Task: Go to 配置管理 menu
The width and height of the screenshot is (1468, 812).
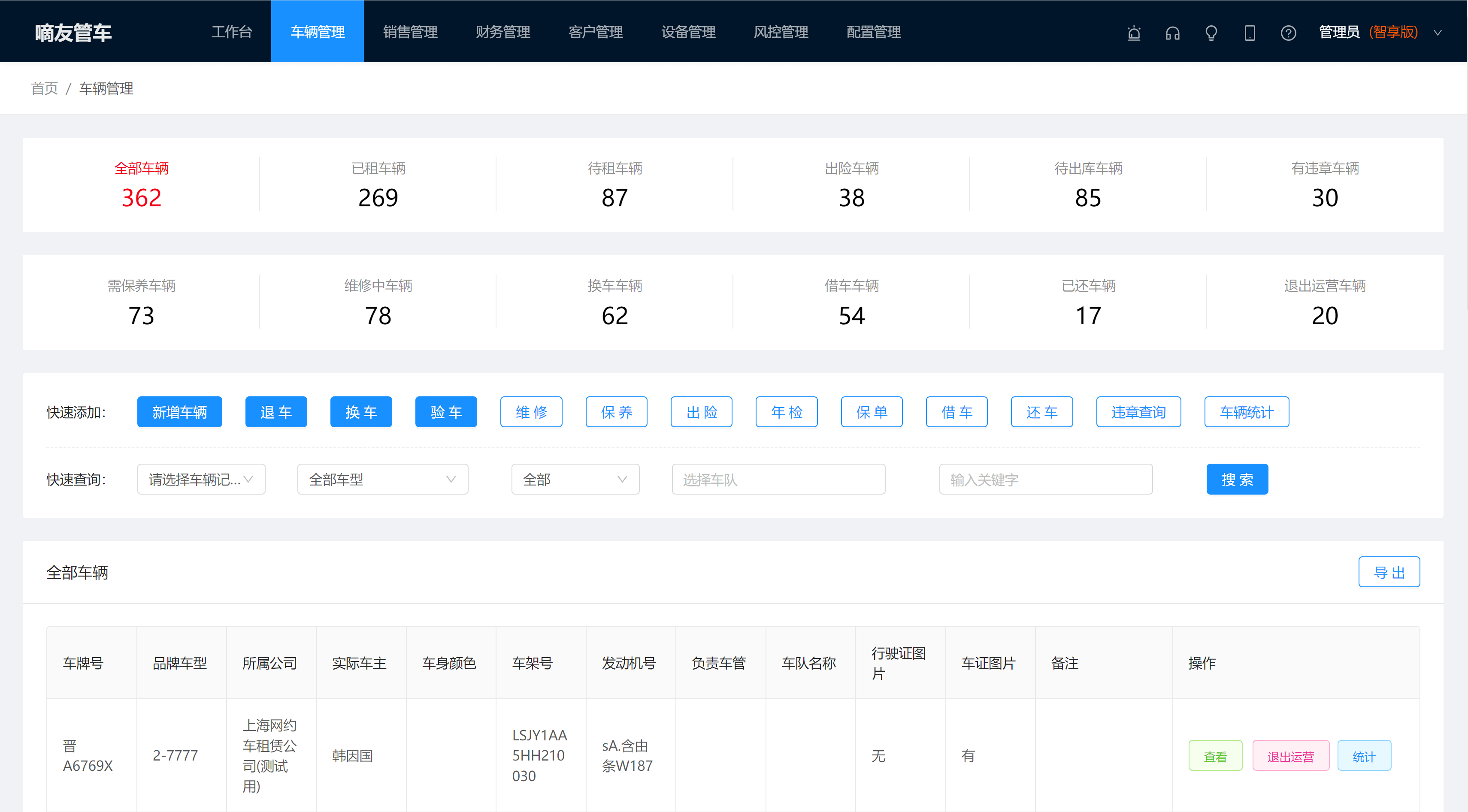Action: click(874, 31)
